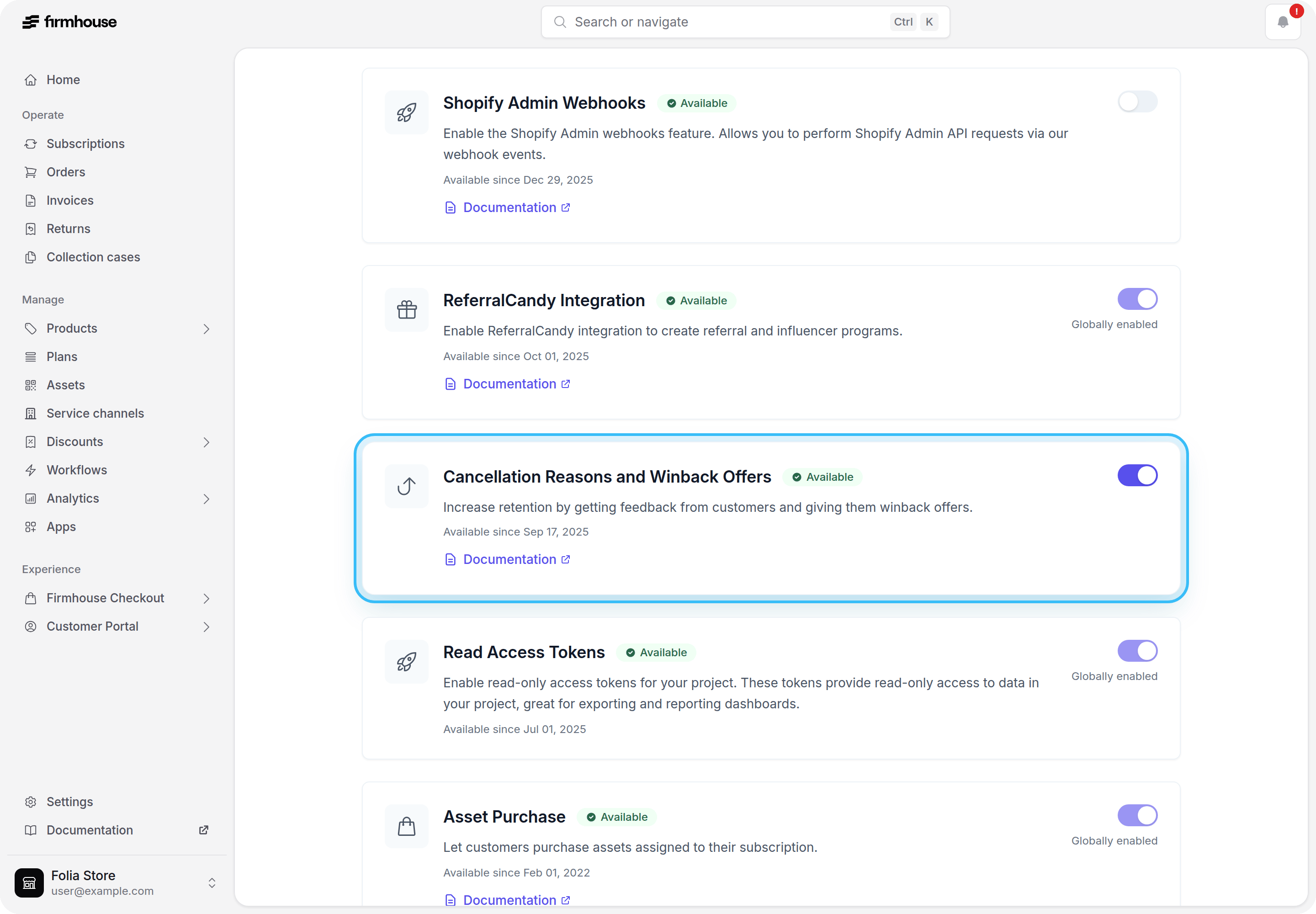This screenshot has height=914, width=1316.
Task: Click the Service channels building icon
Action: pyautogui.click(x=31, y=414)
